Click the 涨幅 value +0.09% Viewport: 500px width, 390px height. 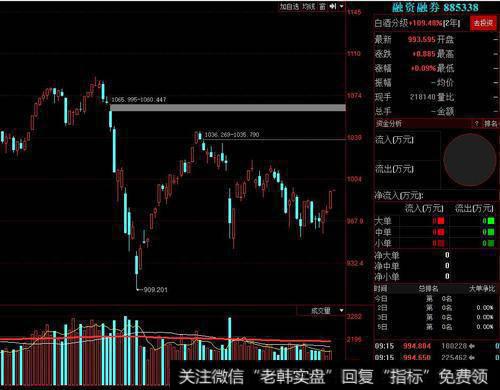[423, 68]
